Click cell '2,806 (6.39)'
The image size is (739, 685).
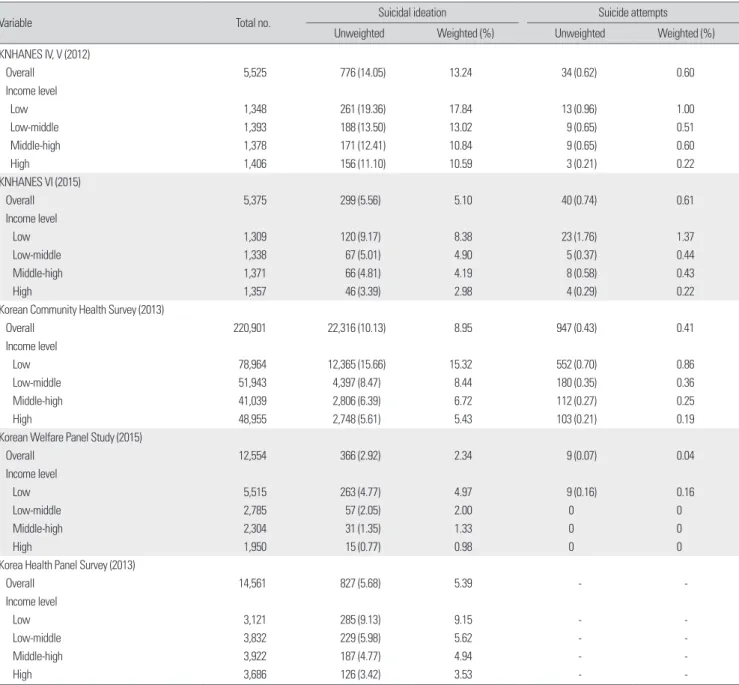[x=356, y=401]
